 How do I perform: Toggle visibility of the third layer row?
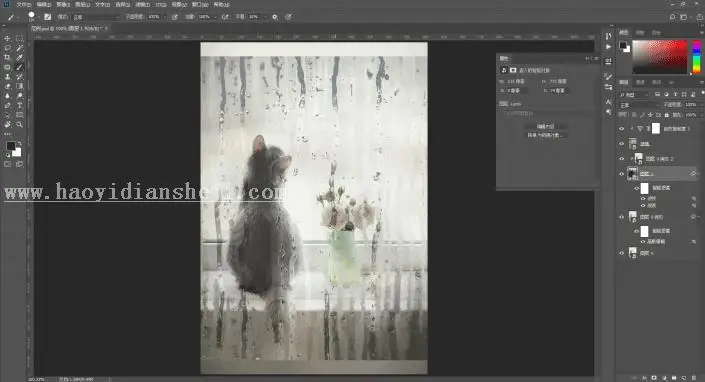click(x=621, y=159)
